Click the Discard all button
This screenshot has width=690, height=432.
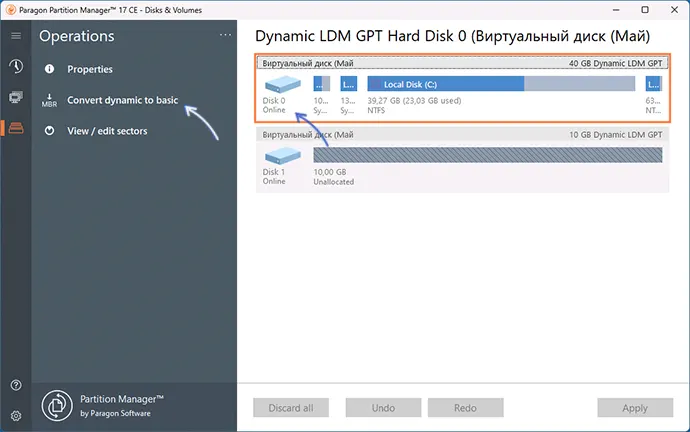click(x=291, y=408)
